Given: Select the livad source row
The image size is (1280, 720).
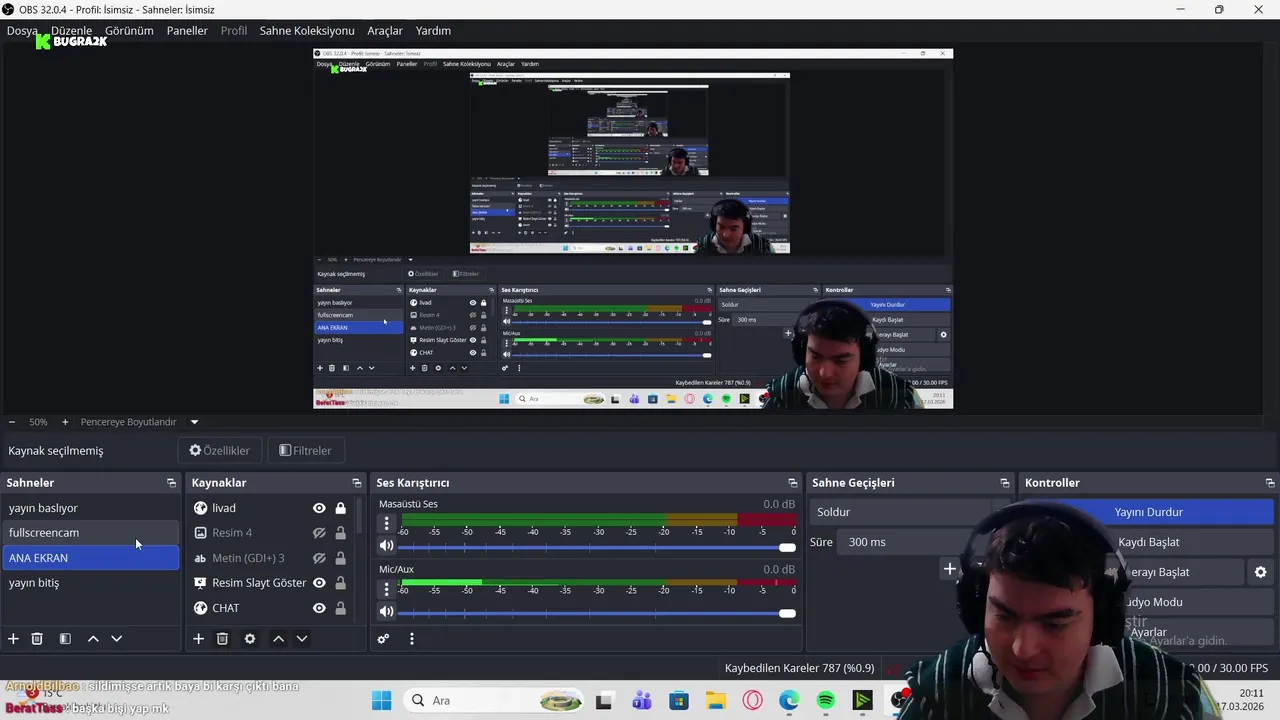Looking at the screenshot, I should 270,508.
